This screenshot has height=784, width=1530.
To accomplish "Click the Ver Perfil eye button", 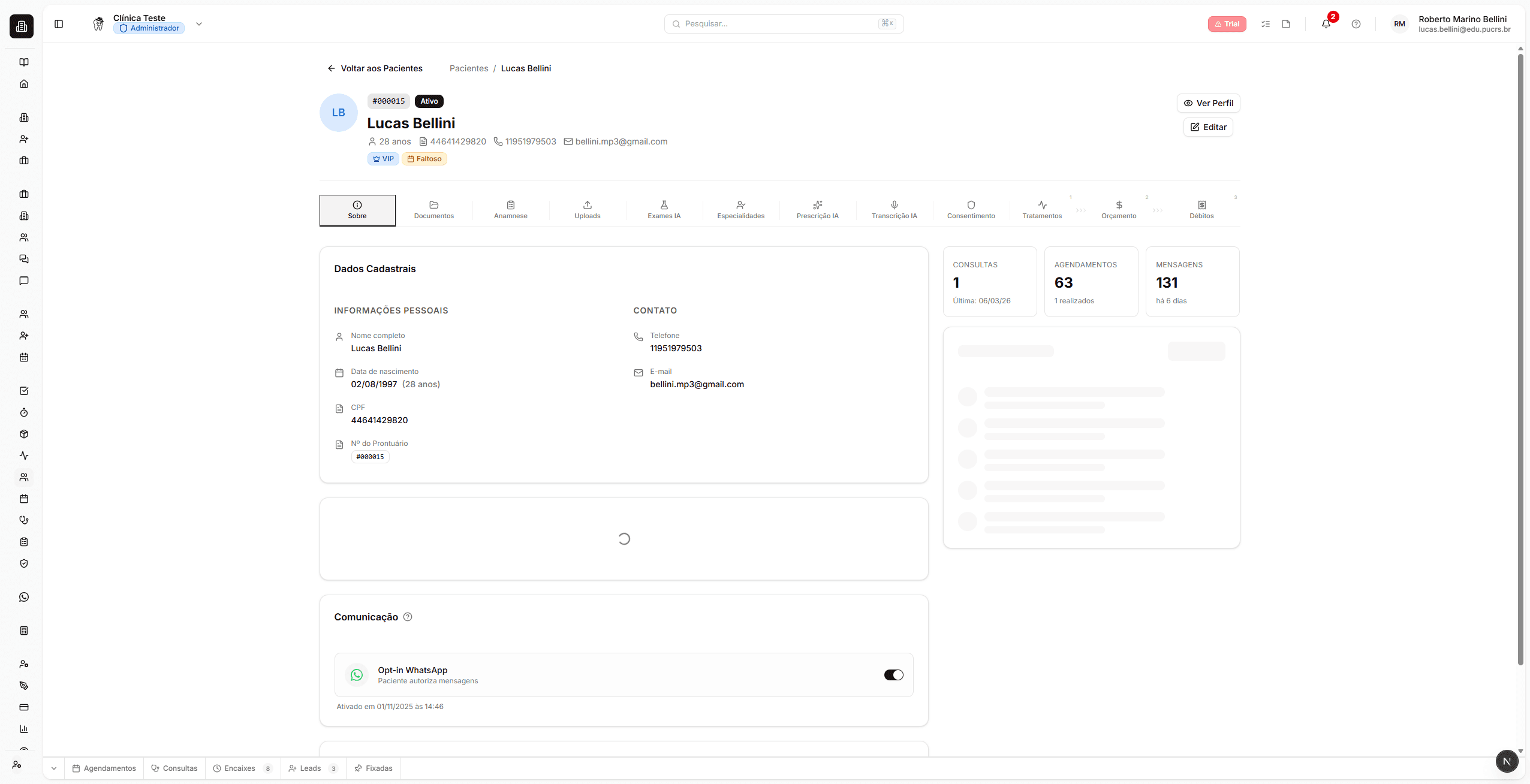I will 1208,103.
